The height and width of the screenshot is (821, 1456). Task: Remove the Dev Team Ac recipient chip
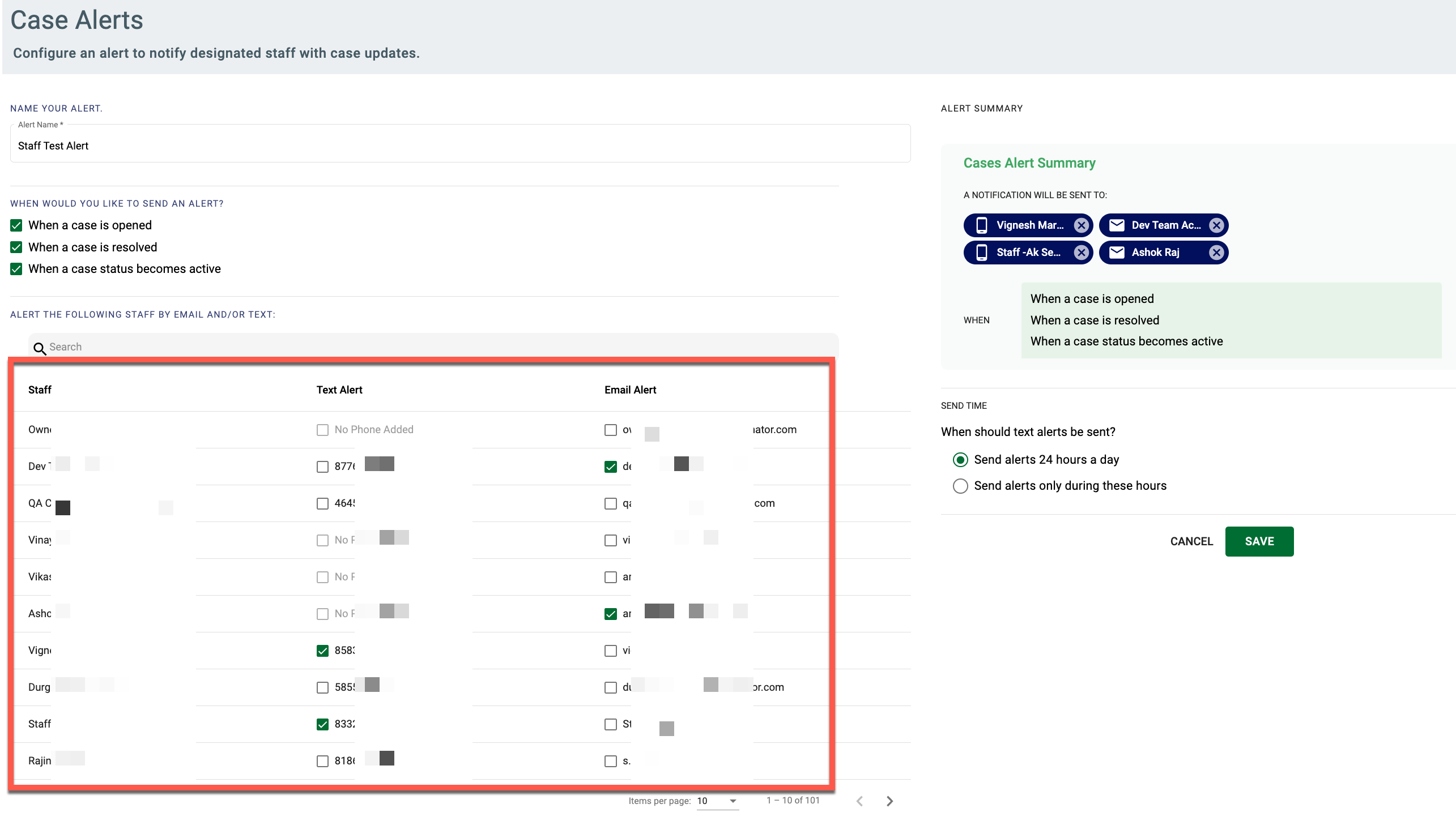tap(1216, 225)
